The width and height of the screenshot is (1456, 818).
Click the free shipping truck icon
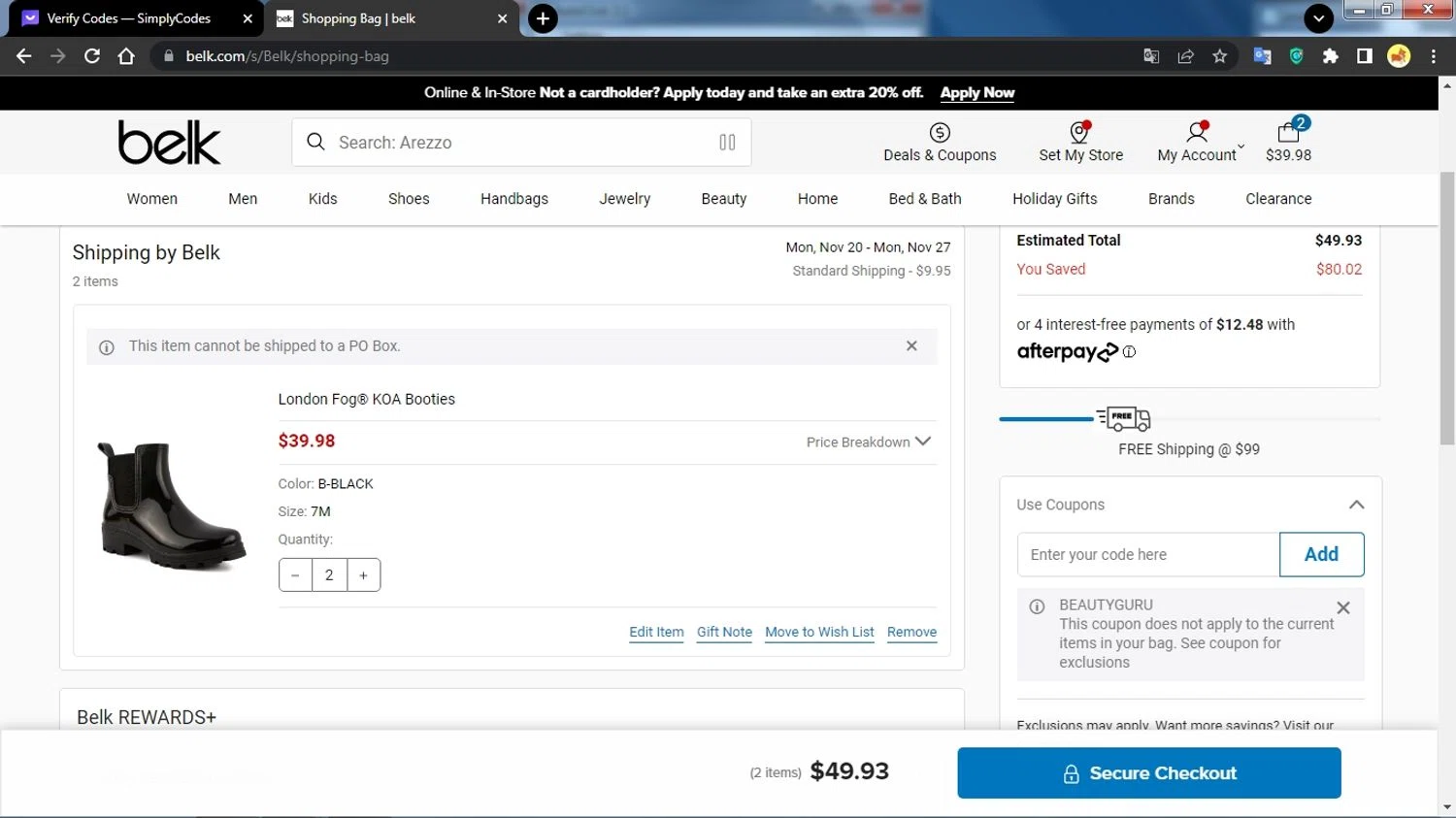1124,418
